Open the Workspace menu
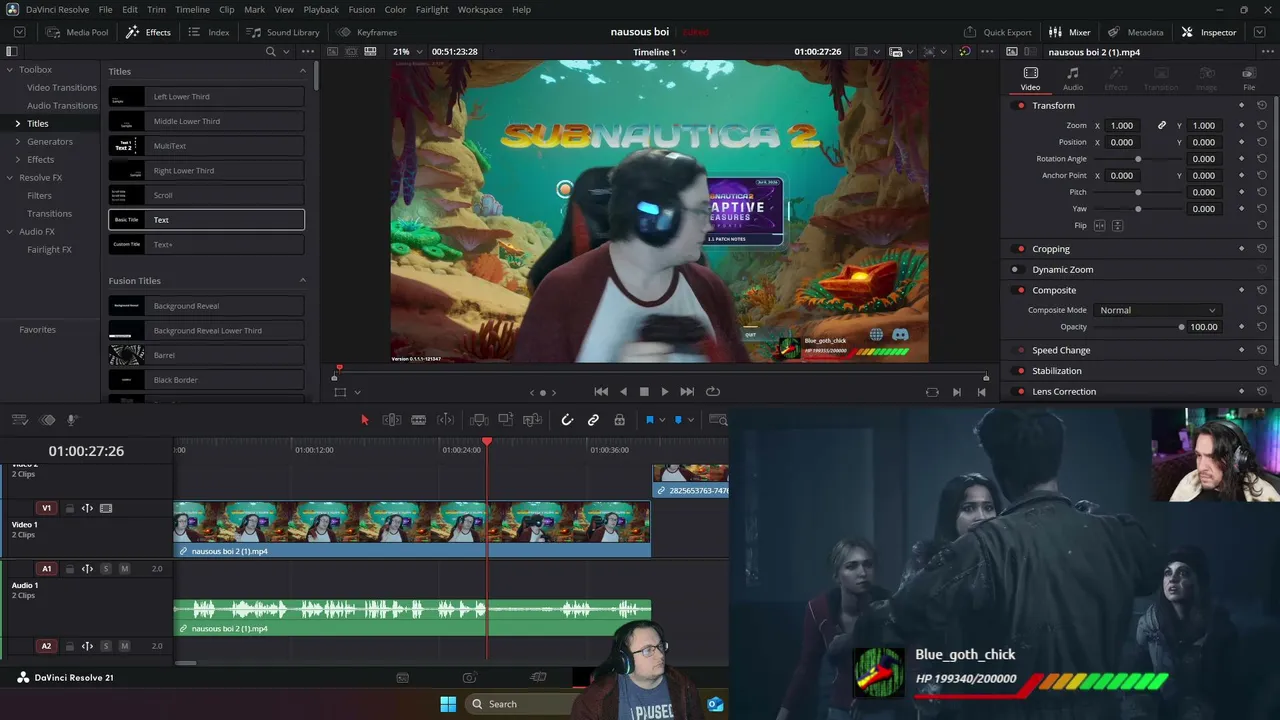The width and height of the screenshot is (1280, 720). tap(480, 10)
